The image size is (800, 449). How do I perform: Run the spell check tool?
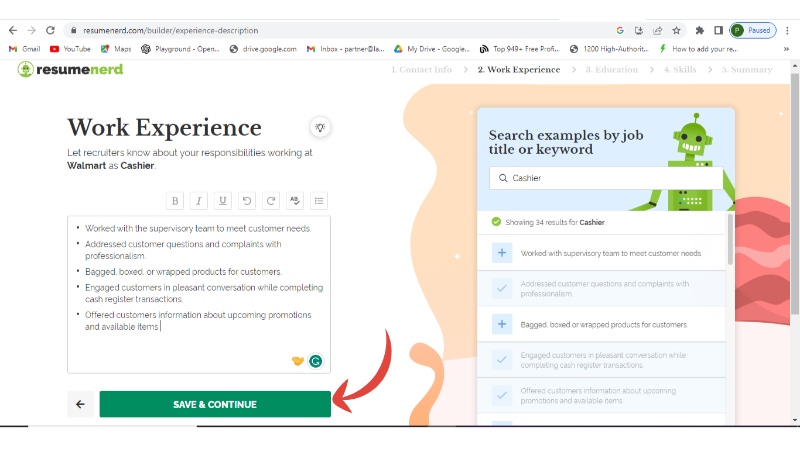(295, 201)
